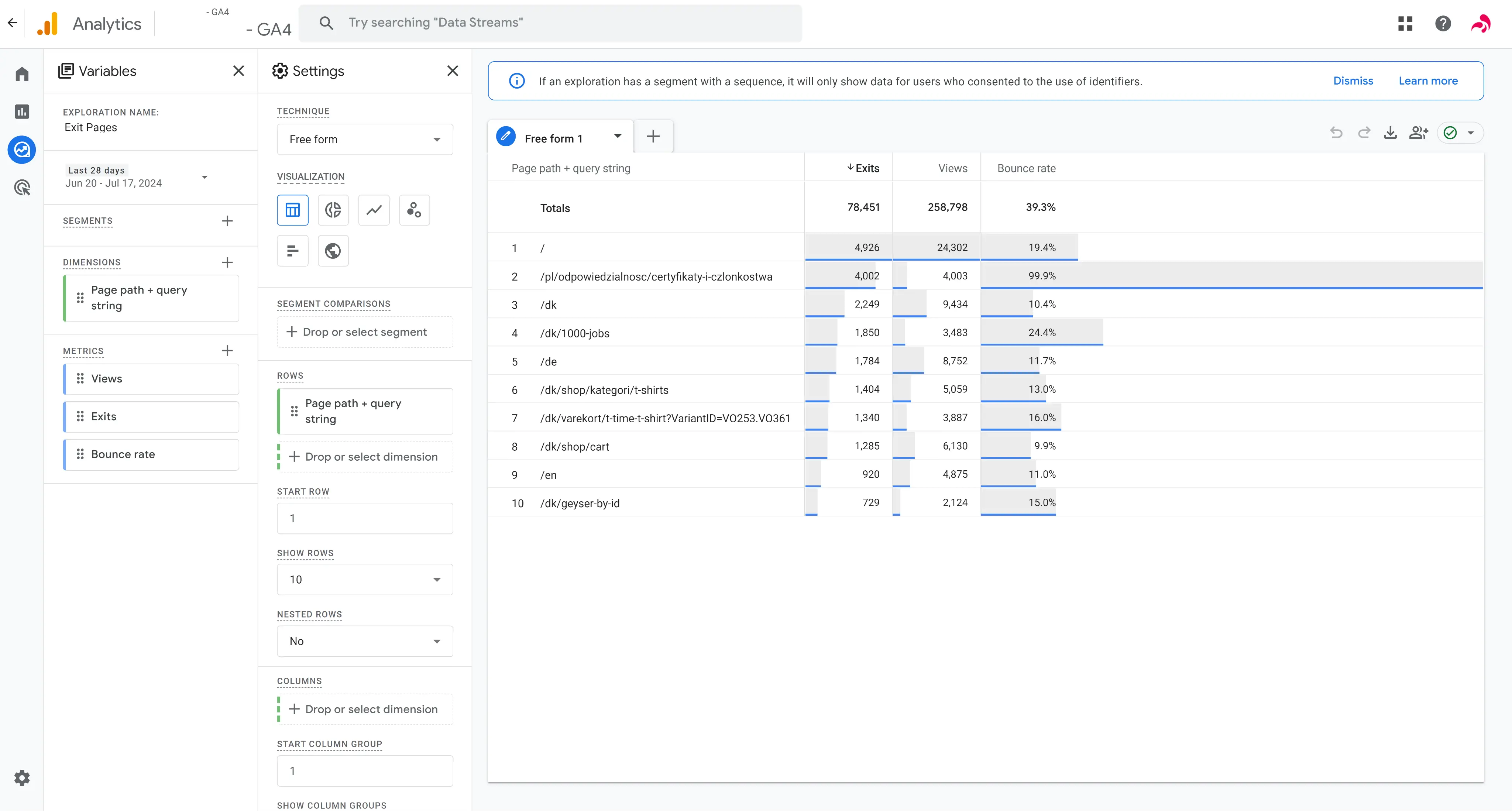This screenshot has height=811, width=1512.
Task: Open Admin gear at bottom left
Action: (22, 778)
